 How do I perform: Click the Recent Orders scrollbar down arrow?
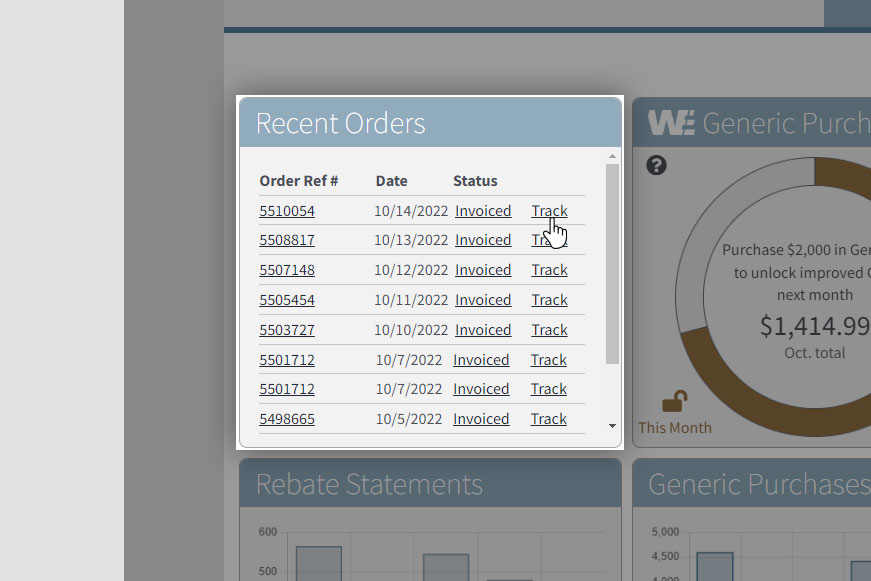coord(612,426)
